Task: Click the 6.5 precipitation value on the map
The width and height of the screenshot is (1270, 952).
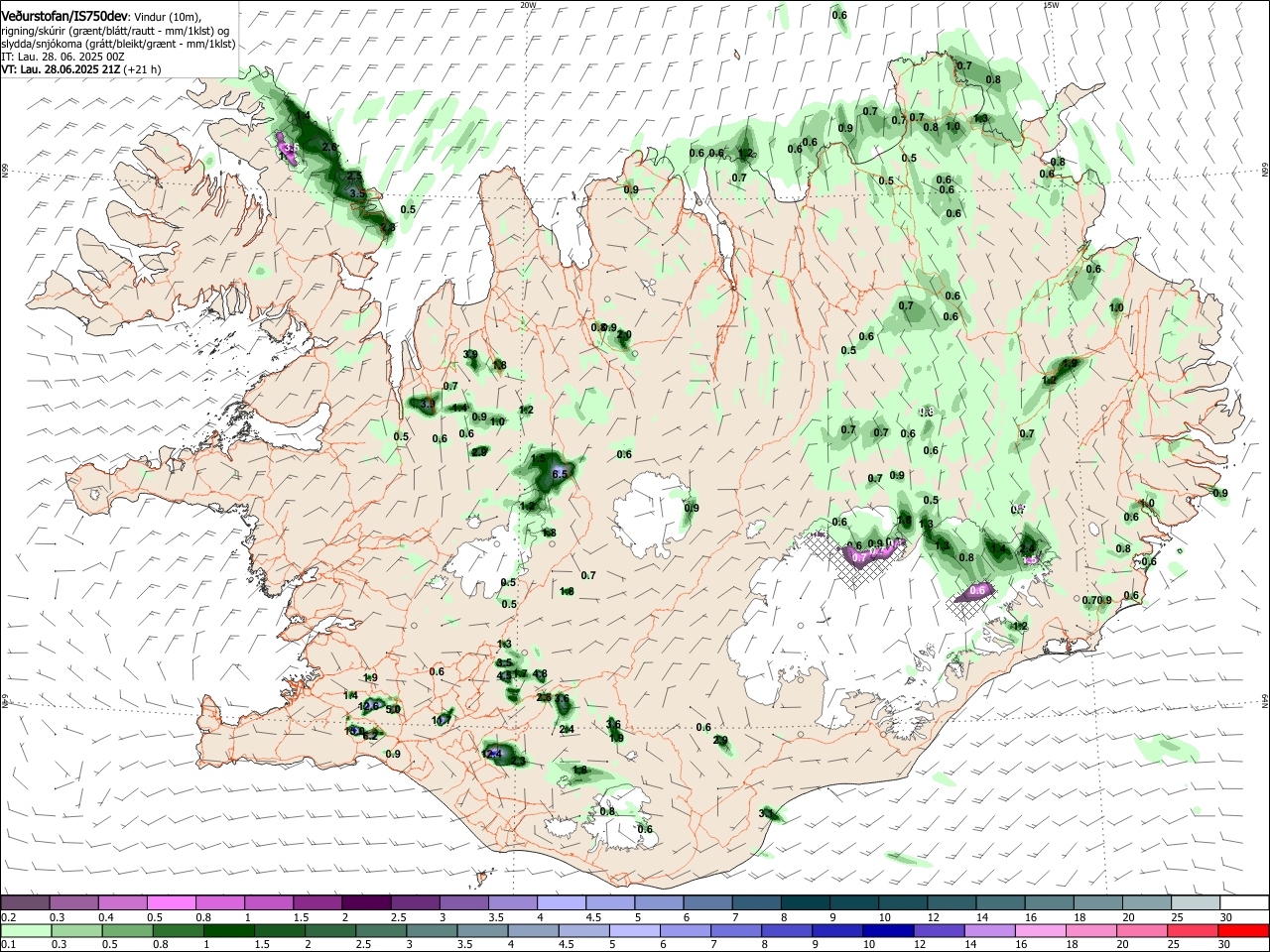Action: pos(559,474)
